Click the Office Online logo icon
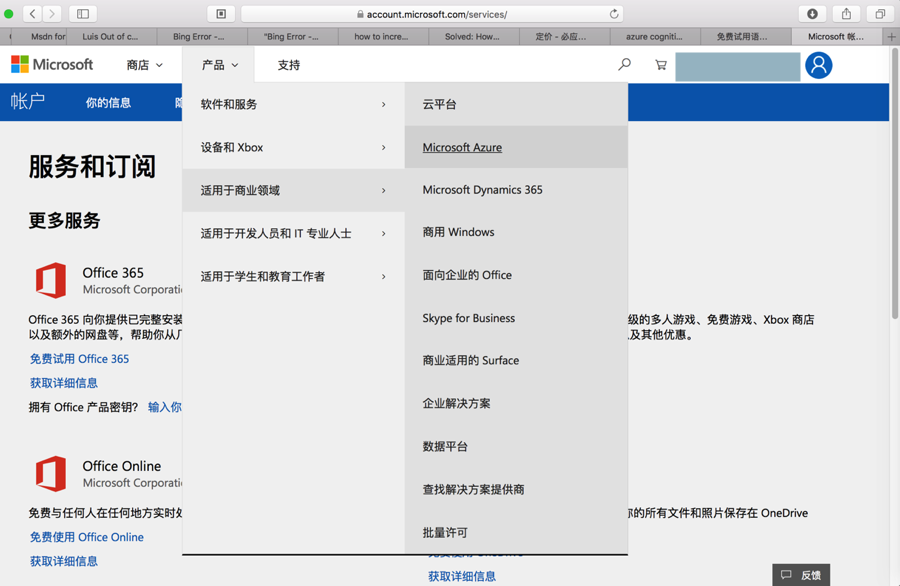 click(x=51, y=474)
